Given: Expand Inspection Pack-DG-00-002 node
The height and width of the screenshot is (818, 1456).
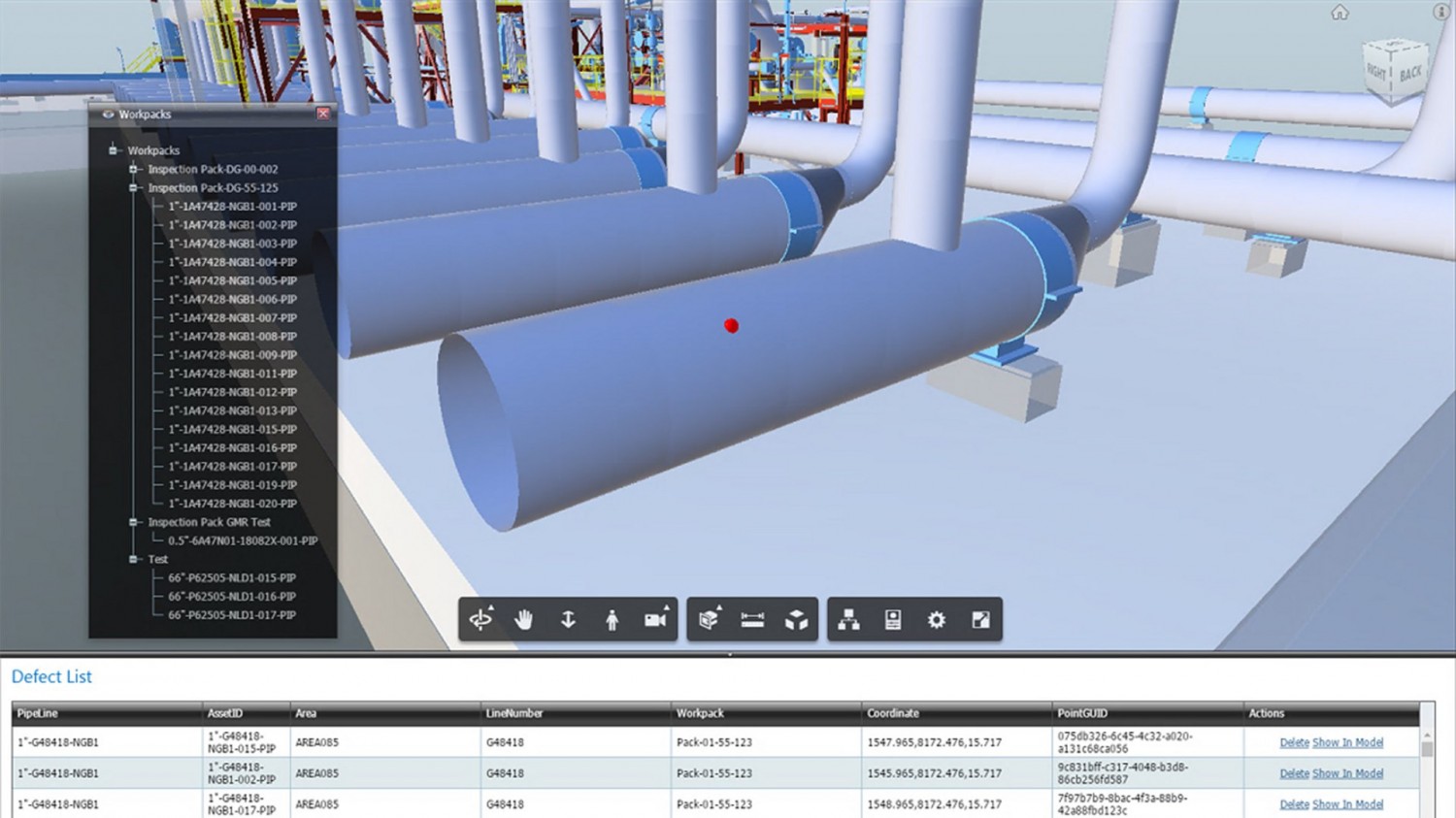Looking at the screenshot, I should [x=134, y=169].
